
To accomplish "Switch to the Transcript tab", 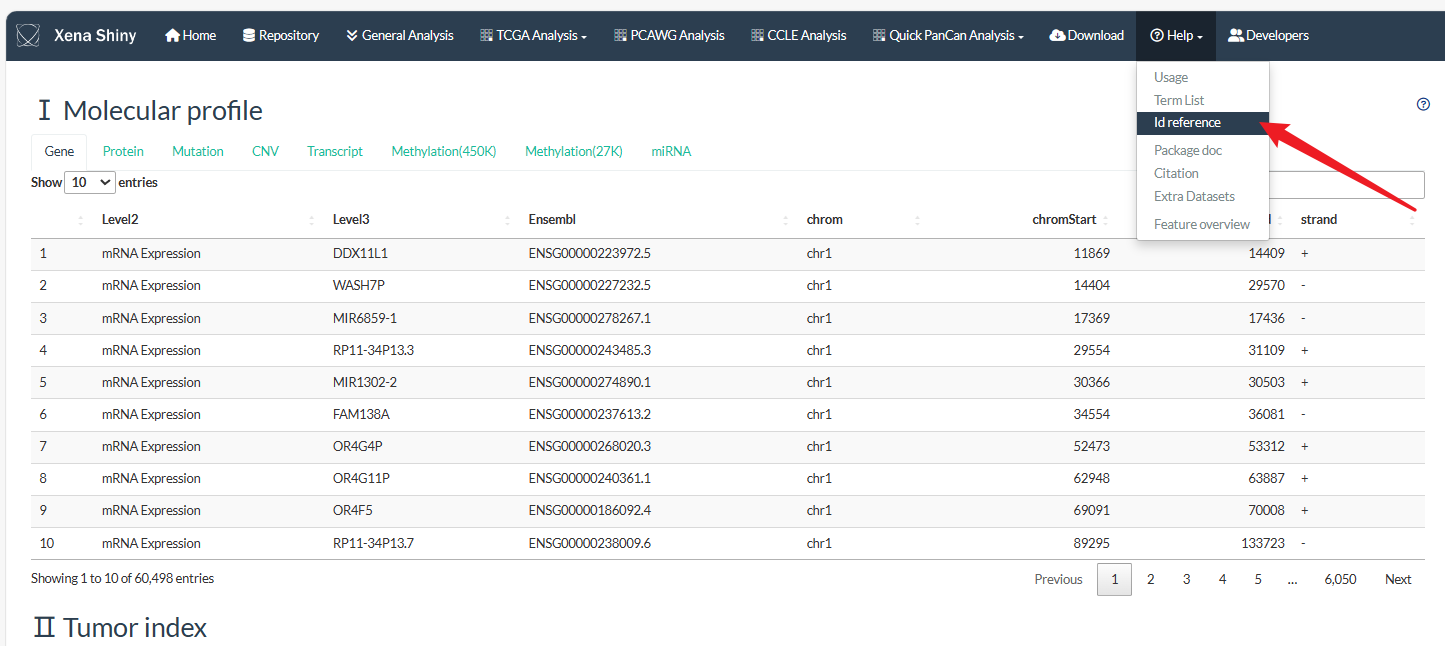I will coord(335,151).
